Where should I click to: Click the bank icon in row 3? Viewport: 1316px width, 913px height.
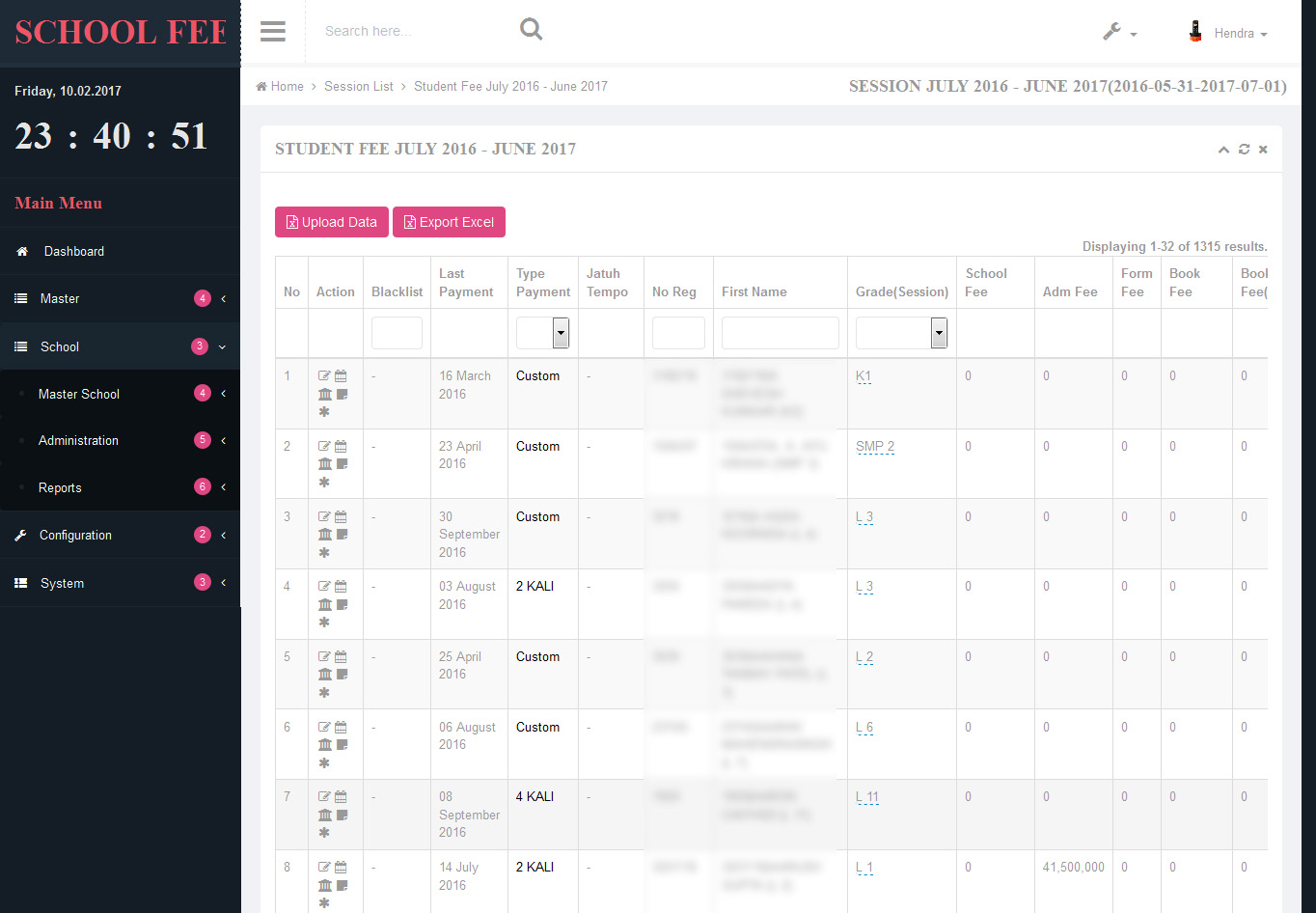(324, 535)
